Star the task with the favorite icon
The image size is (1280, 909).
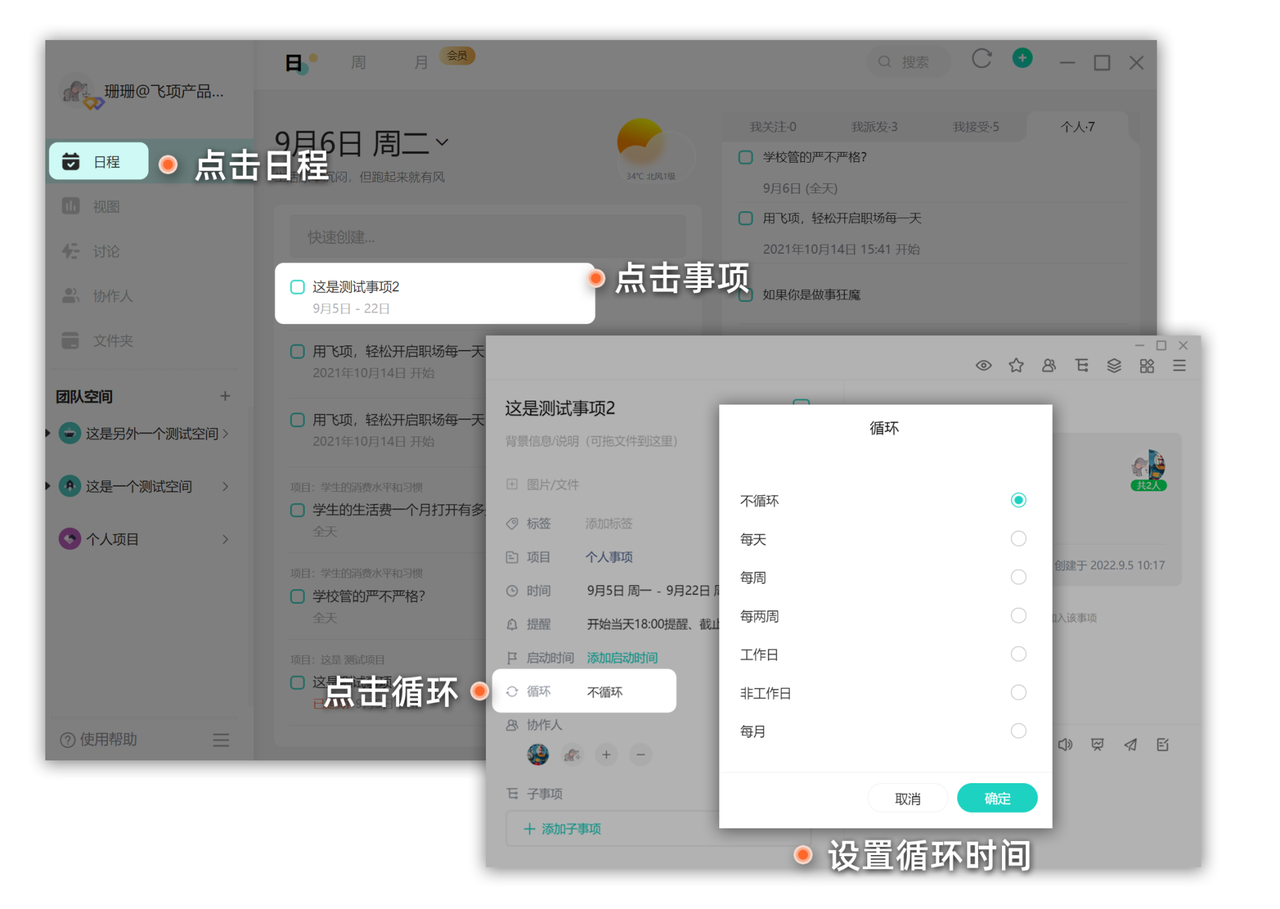coord(1016,366)
